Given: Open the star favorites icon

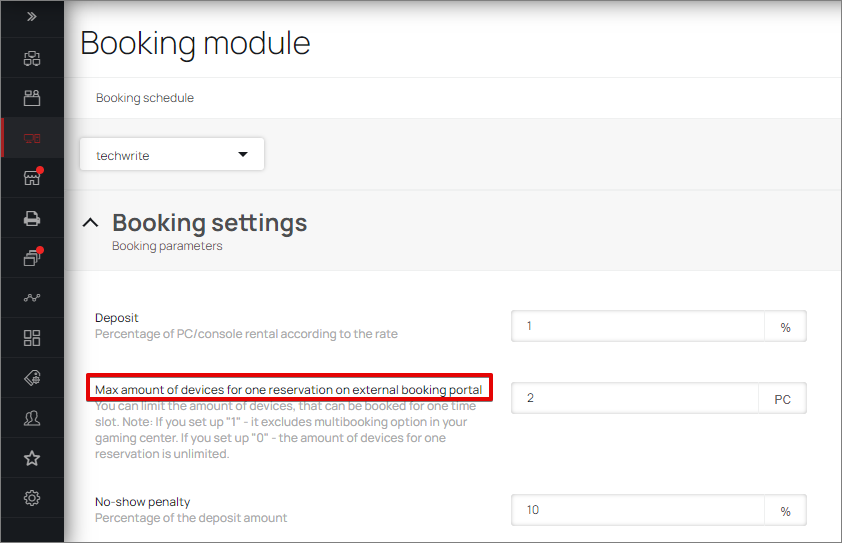Looking at the screenshot, I should pyautogui.click(x=32, y=458).
